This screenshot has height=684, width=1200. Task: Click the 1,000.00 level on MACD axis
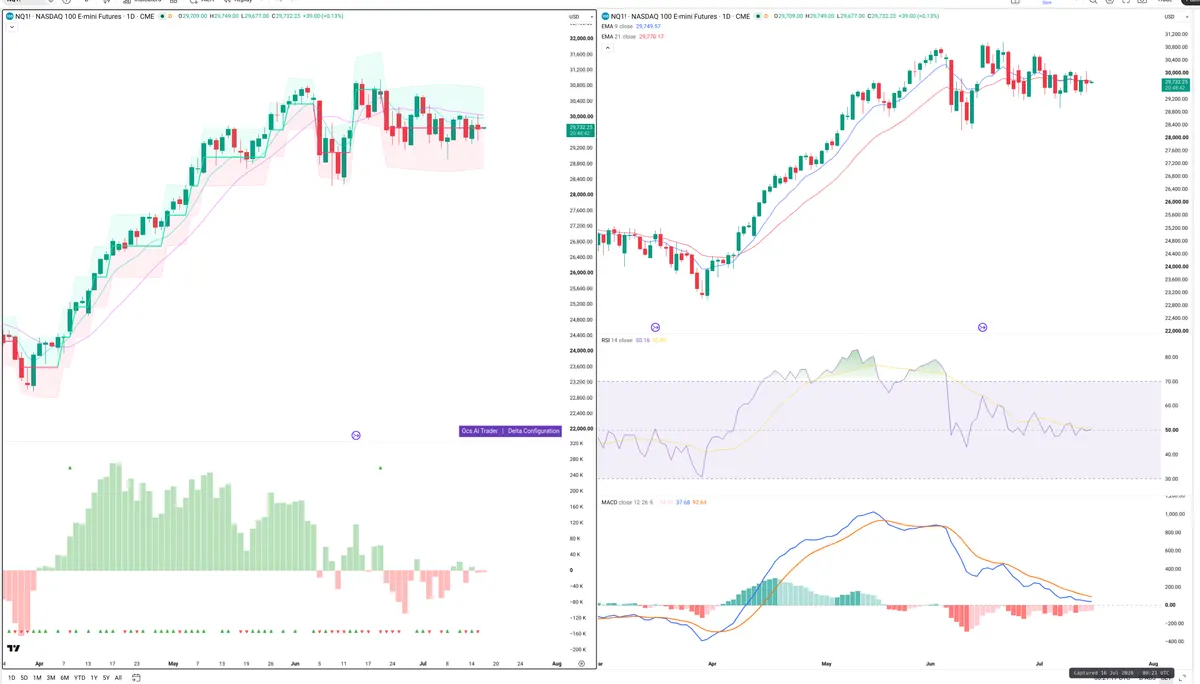(1175, 514)
